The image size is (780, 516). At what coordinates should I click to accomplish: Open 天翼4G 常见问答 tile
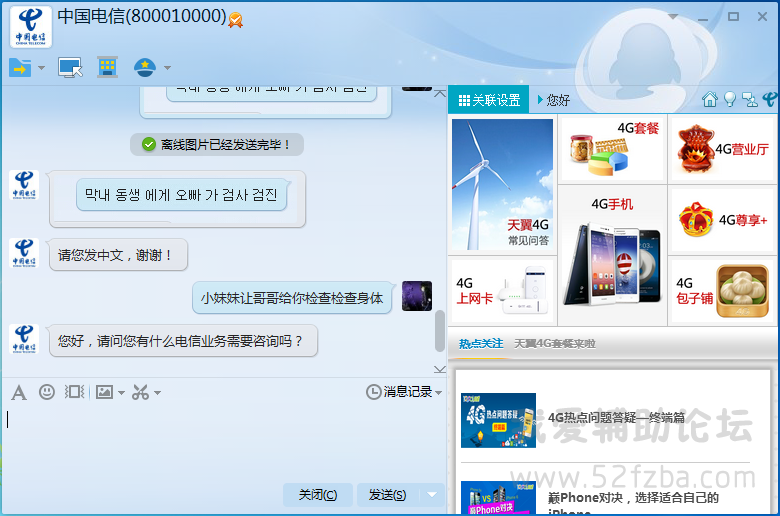click(502, 184)
